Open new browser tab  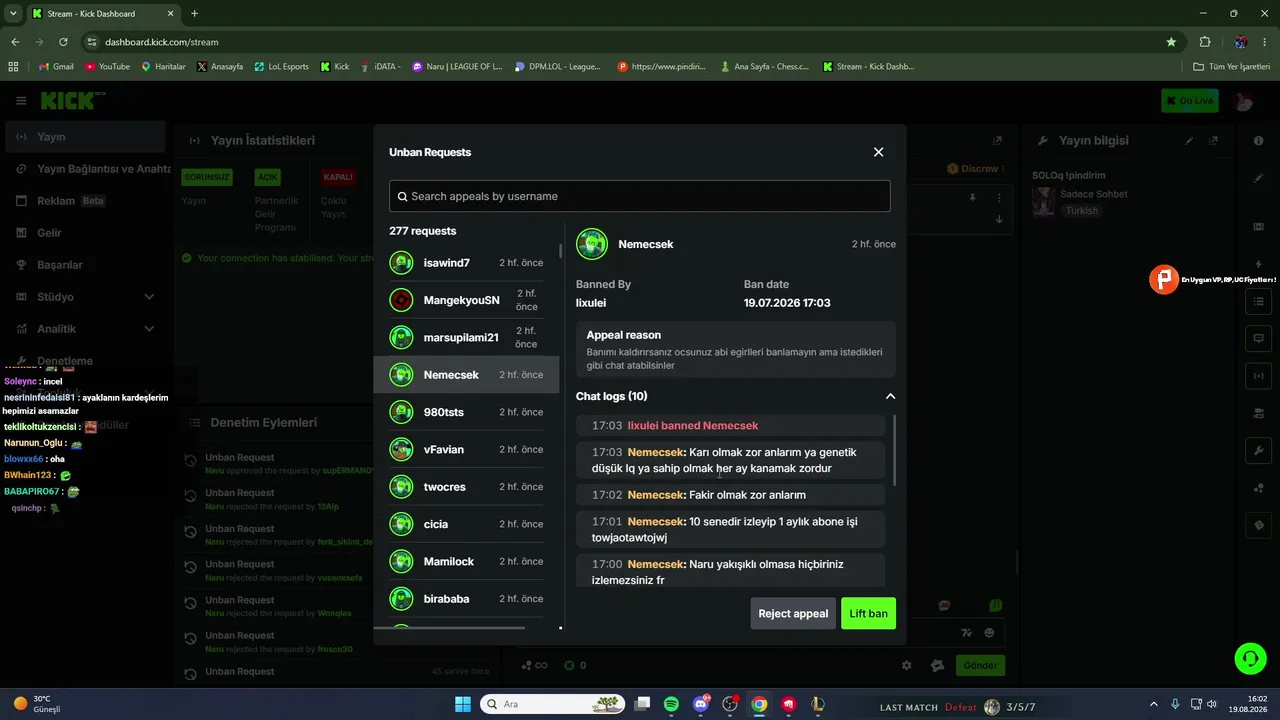[194, 14]
